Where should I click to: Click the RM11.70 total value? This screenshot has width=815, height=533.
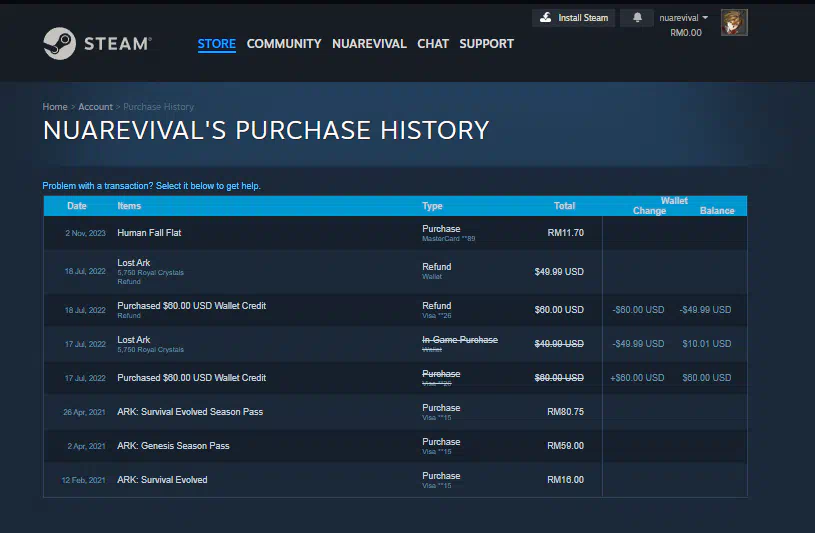tap(566, 233)
